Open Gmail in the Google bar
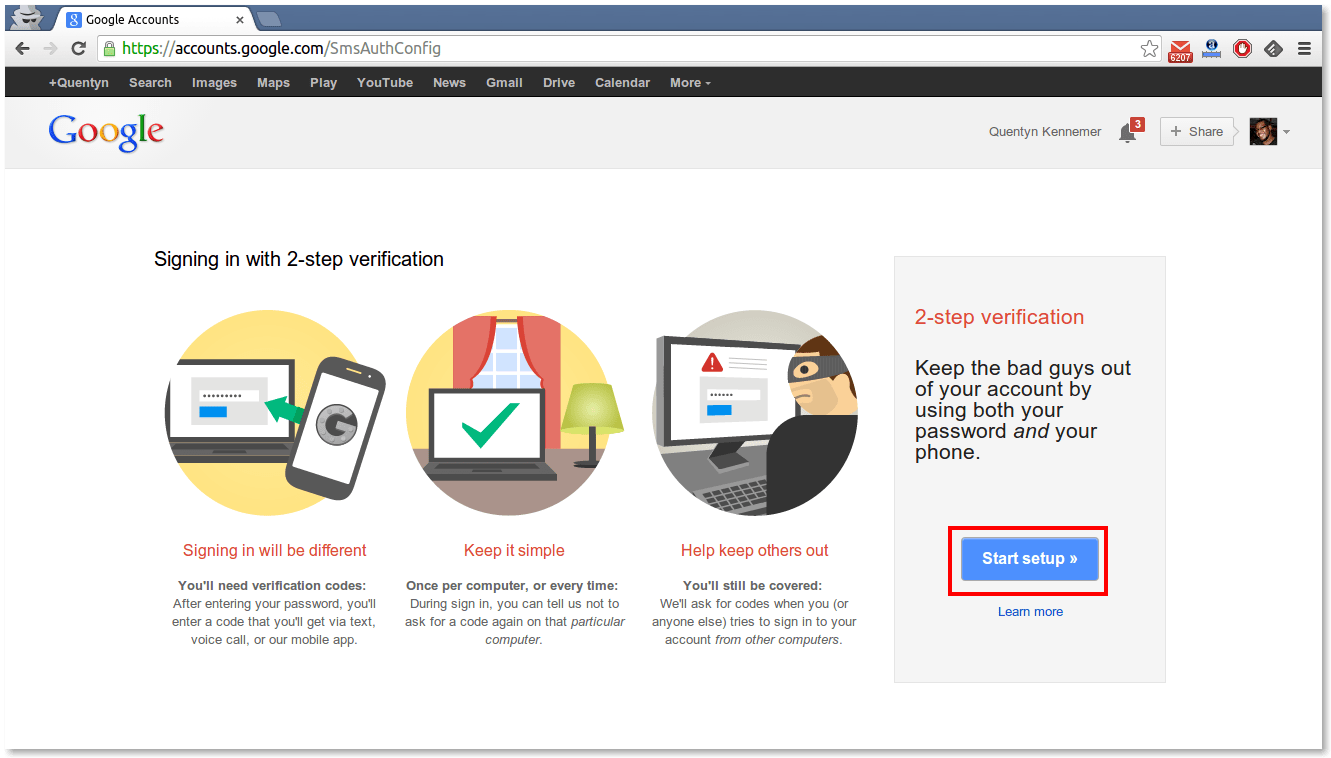 coord(504,83)
